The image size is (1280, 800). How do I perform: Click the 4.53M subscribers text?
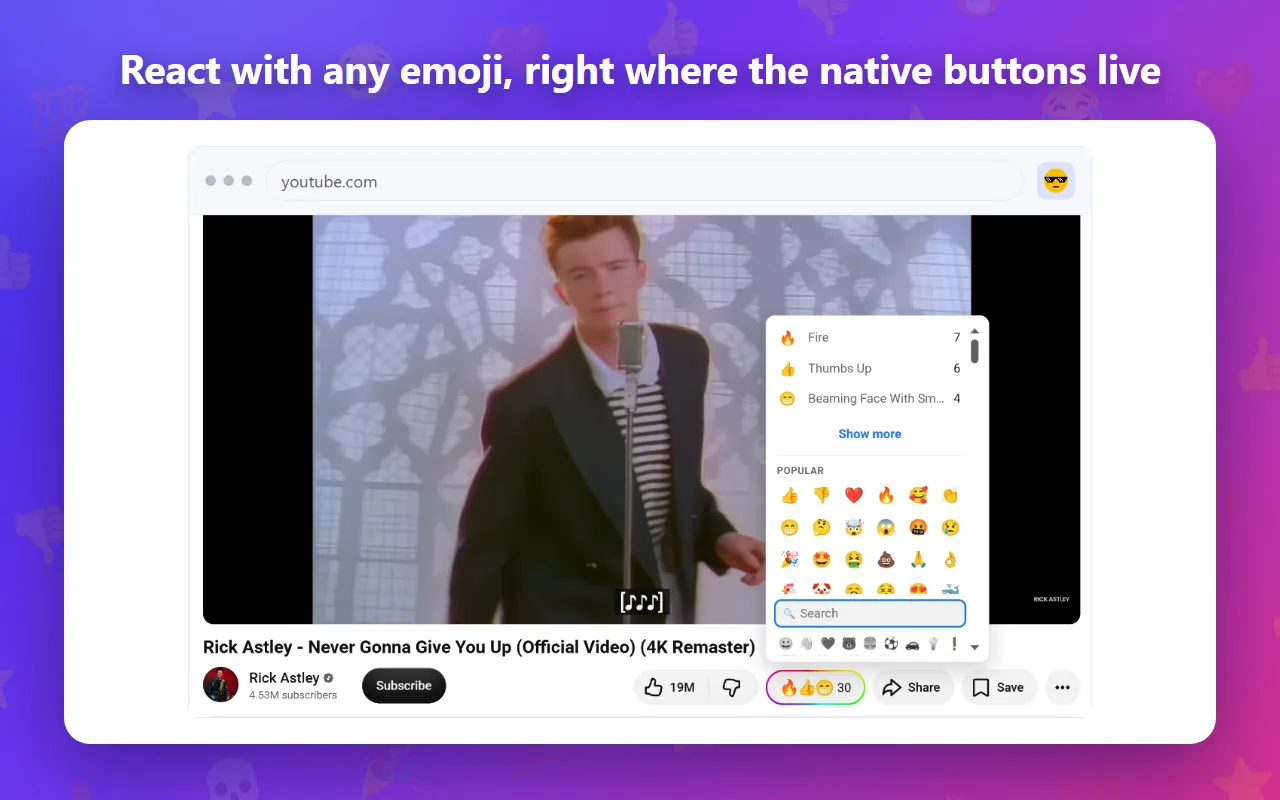(x=293, y=695)
